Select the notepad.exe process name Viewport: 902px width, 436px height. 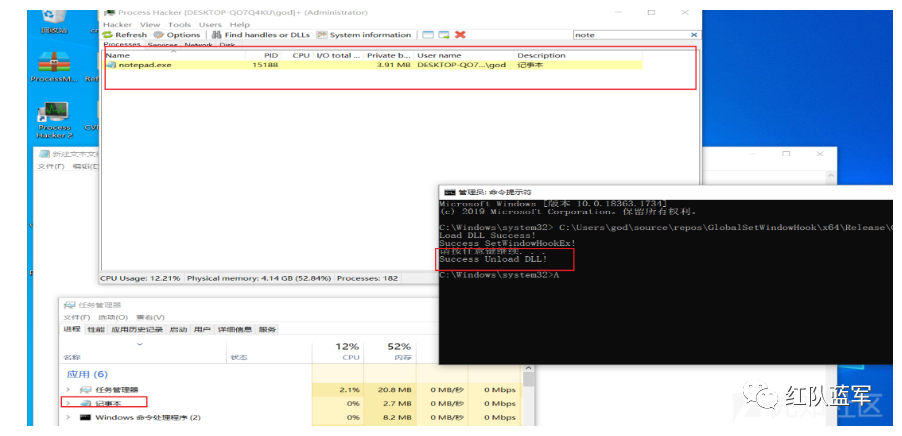(145, 65)
